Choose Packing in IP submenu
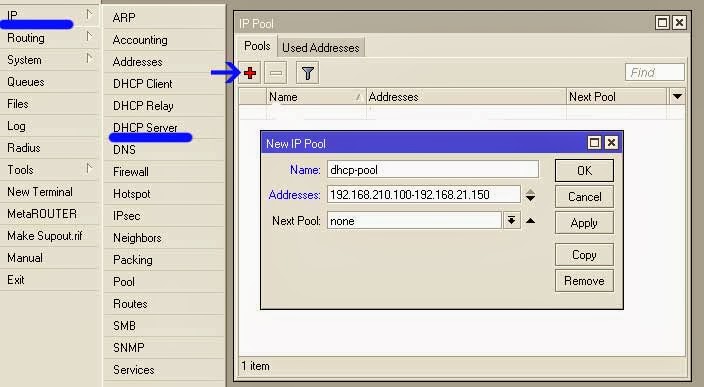 [x=164, y=259]
